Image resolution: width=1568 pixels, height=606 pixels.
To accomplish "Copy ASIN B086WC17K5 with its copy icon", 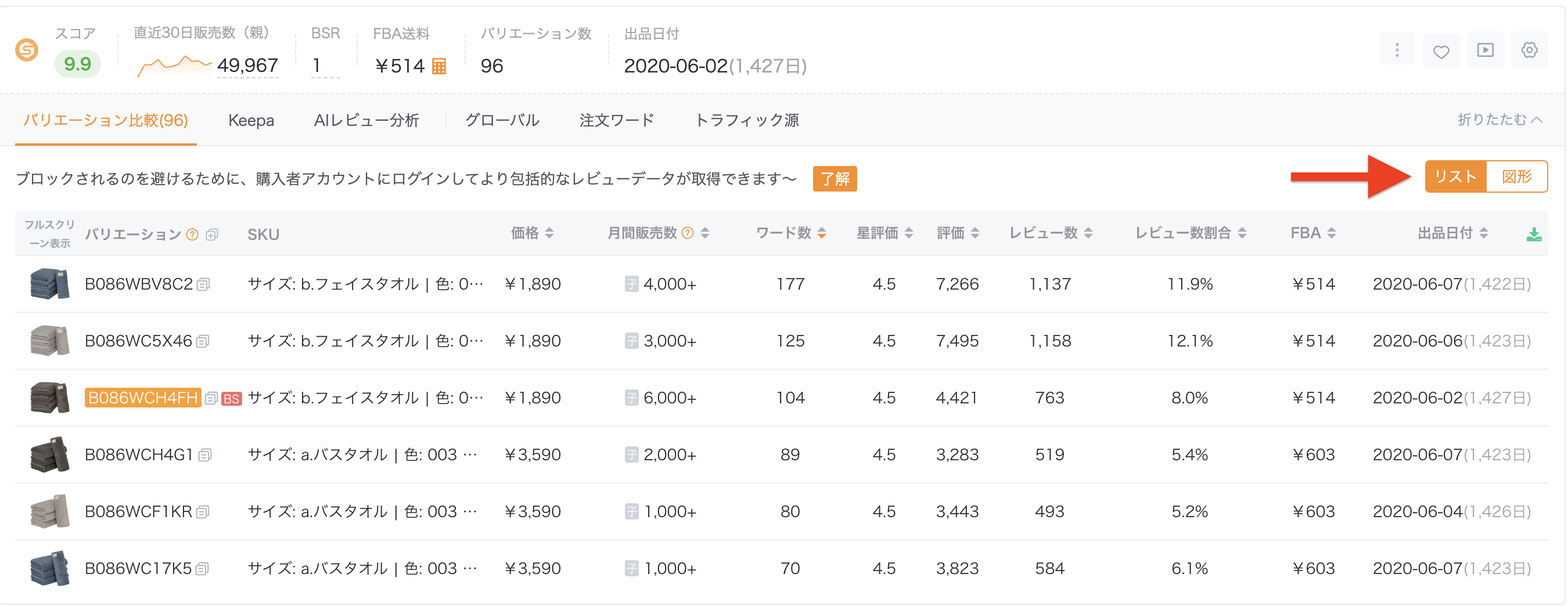I will click(x=203, y=569).
